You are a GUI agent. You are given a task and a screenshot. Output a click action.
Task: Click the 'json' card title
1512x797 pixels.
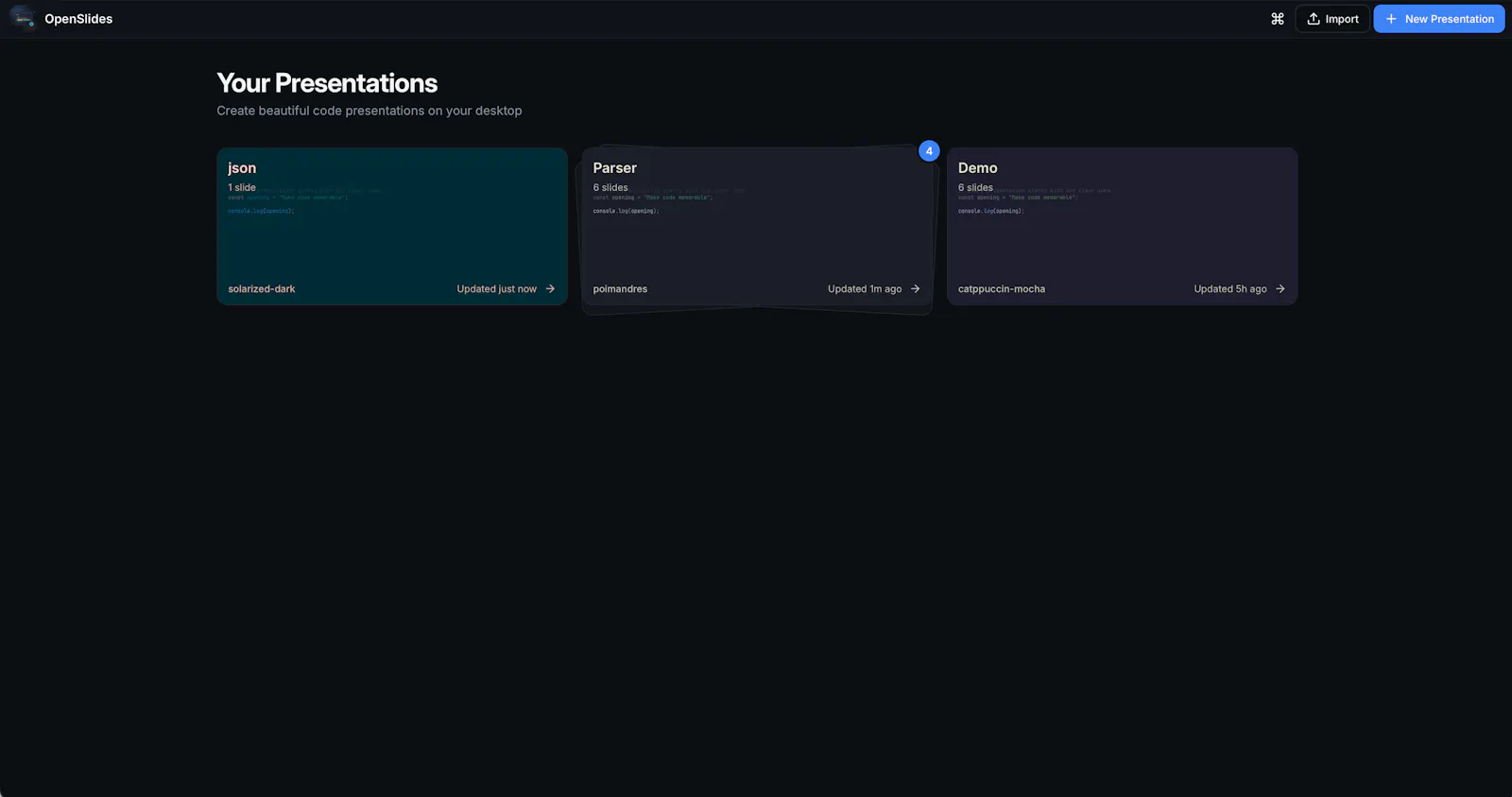tap(242, 168)
